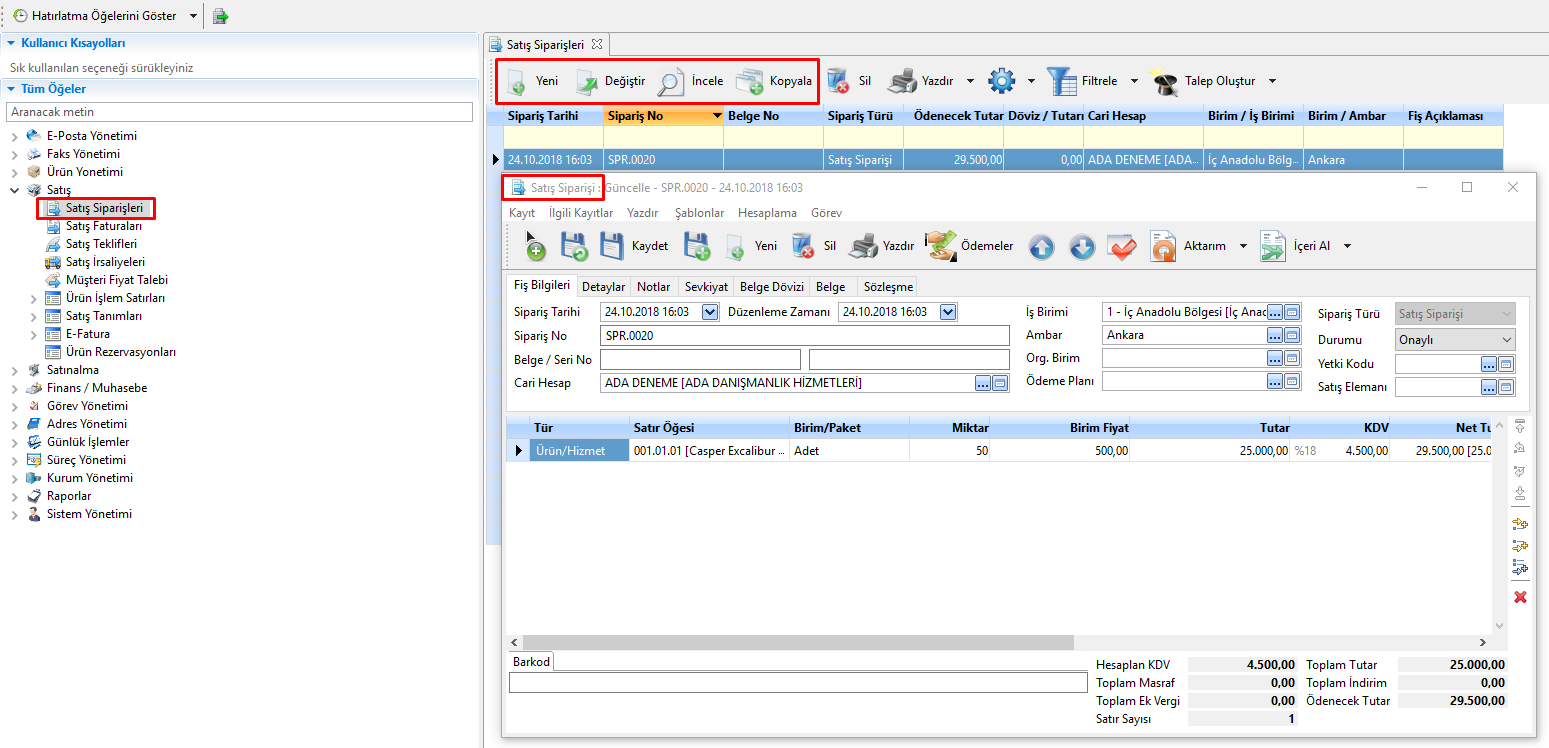Click the Ödemeler payments icon
Image resolution: width=1549 pixels, height=748 pixels.
(x=940, y=246)
